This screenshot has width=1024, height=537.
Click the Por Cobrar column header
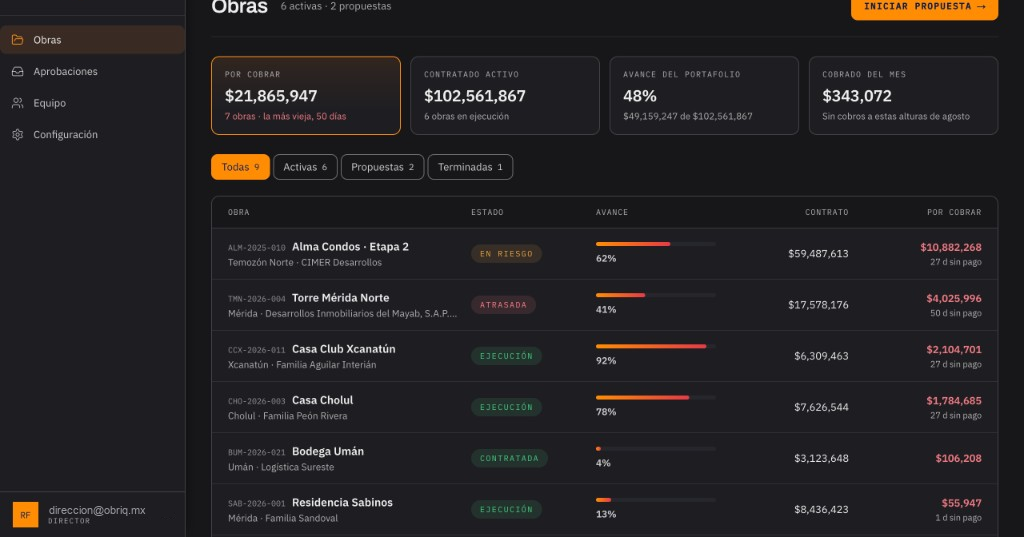tap(954, 212)
